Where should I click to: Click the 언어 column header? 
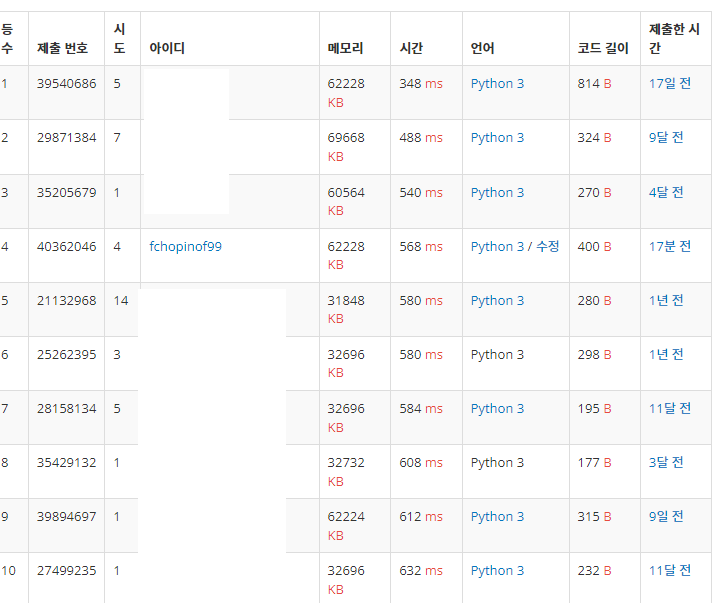[483, 48]
